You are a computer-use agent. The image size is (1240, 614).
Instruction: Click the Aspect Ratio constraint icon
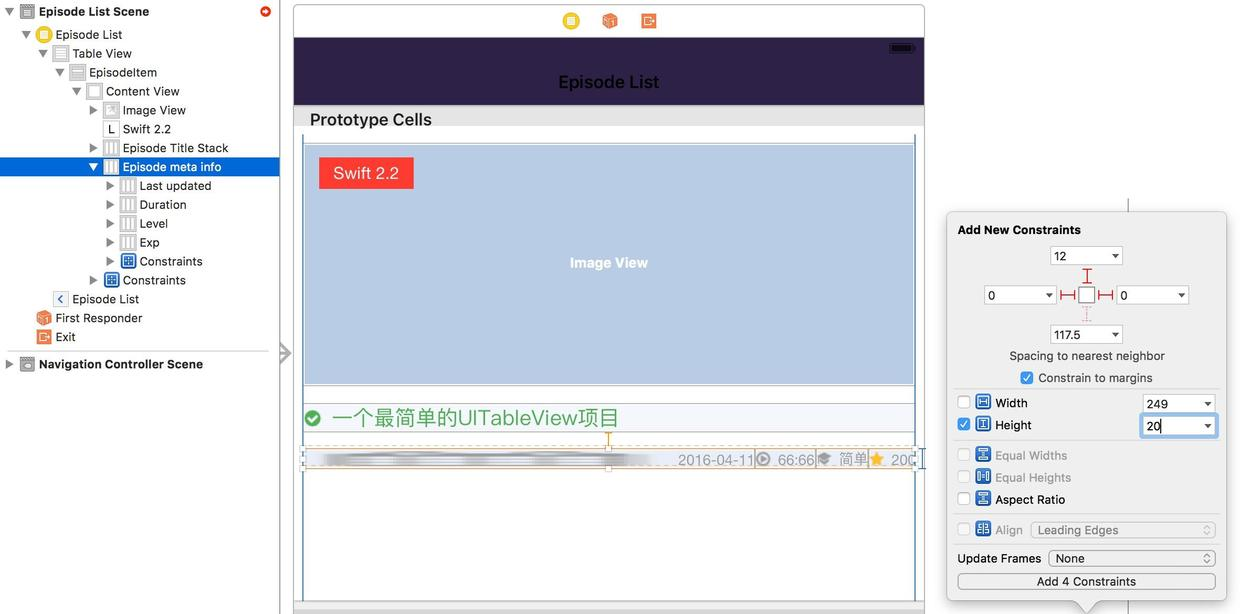(983, 500)
